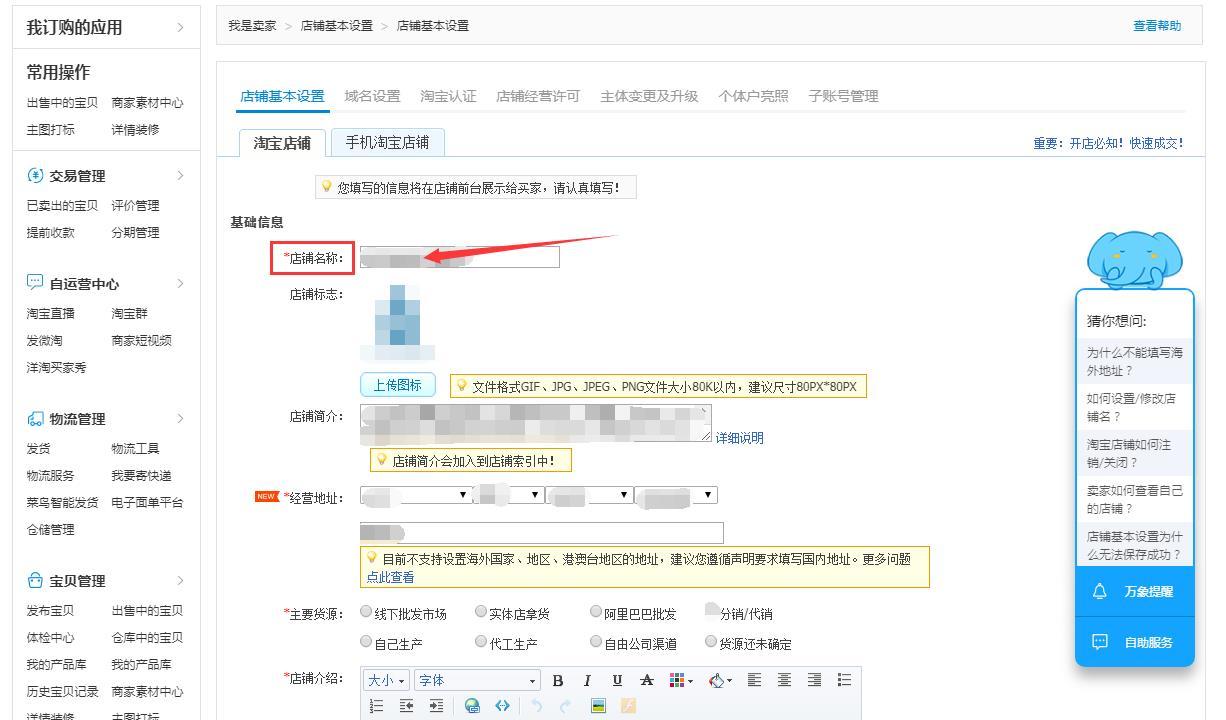The image size is (1226, 720).
Task: Select 实体店拿货 as the main source
Action: pos(481,612)
